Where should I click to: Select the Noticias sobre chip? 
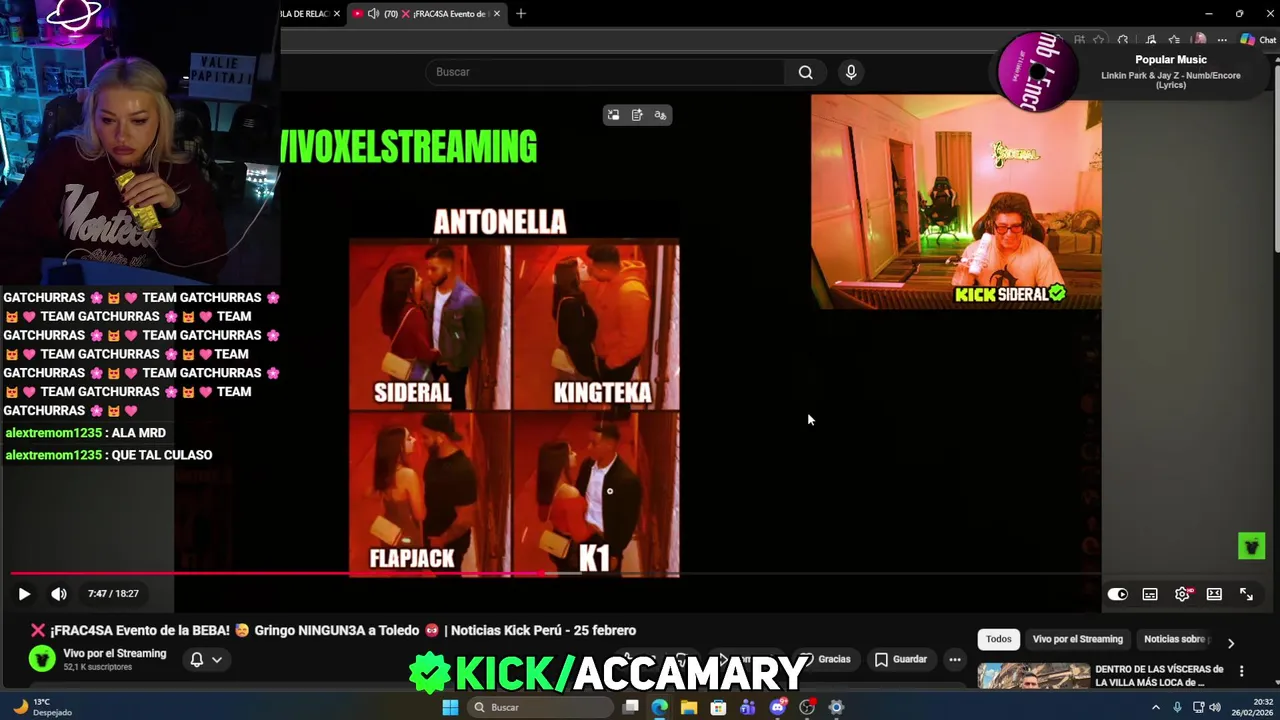pyautogui.click(x=1176, y=639)
